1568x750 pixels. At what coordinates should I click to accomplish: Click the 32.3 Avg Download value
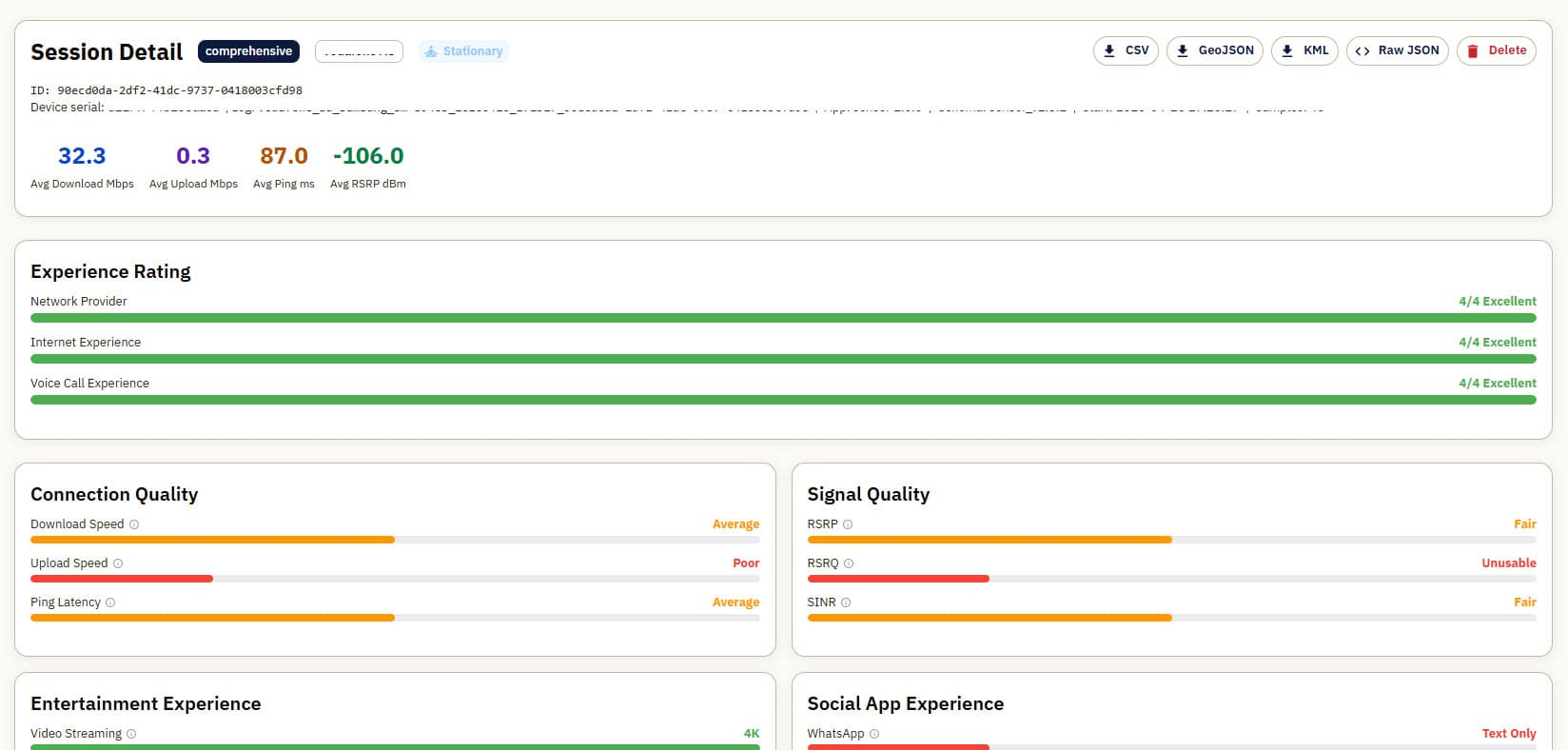(x=82, y=155)
